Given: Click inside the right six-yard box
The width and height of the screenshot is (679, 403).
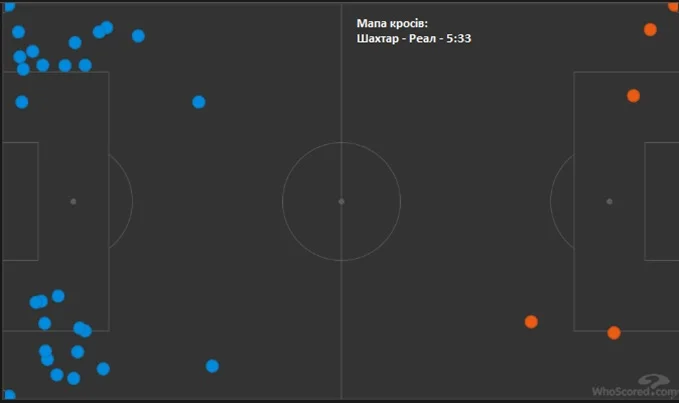Looking at the screenshot, I should coord(660,201).
